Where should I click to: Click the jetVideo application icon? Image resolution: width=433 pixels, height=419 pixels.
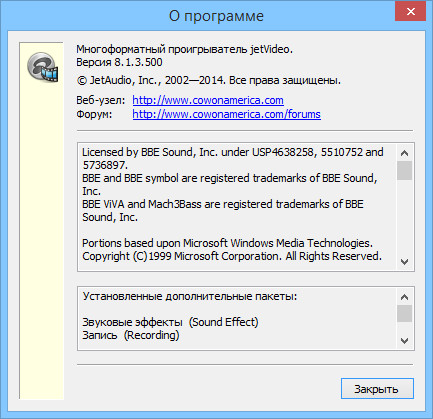(42, 67)
